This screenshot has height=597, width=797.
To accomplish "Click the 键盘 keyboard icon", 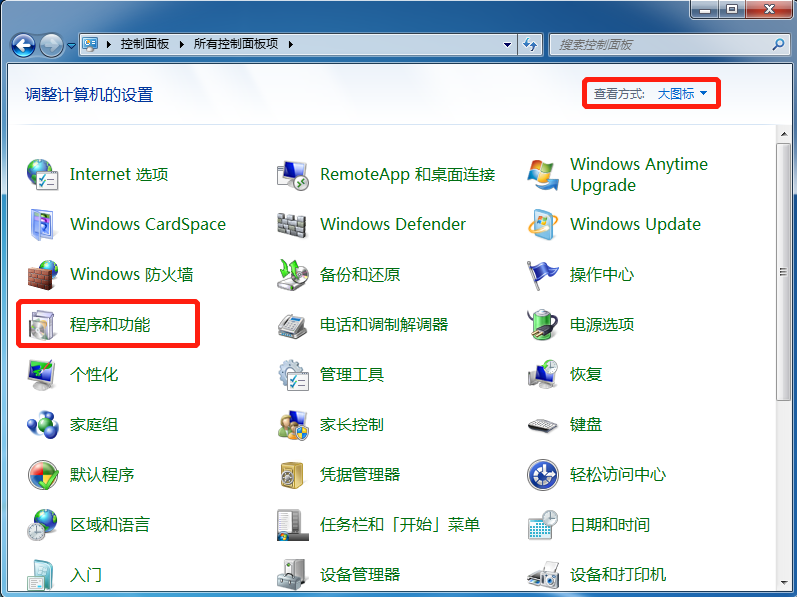I will click(542, 424).
